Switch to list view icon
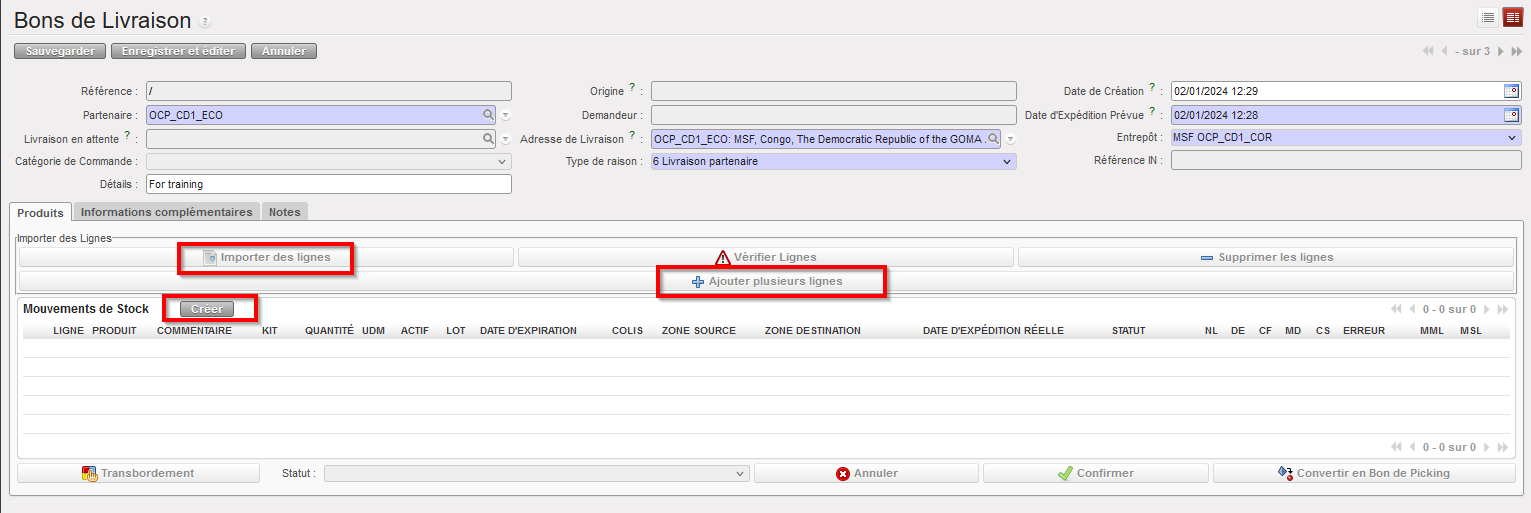The image size is (1531, 513). pyautogui.click(x=1488, y=17)
